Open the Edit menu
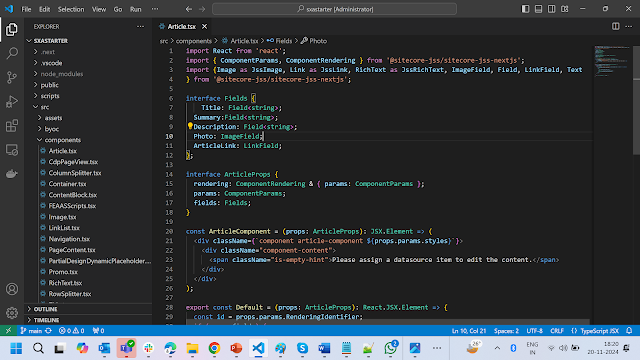 click(x=44, y=9)
